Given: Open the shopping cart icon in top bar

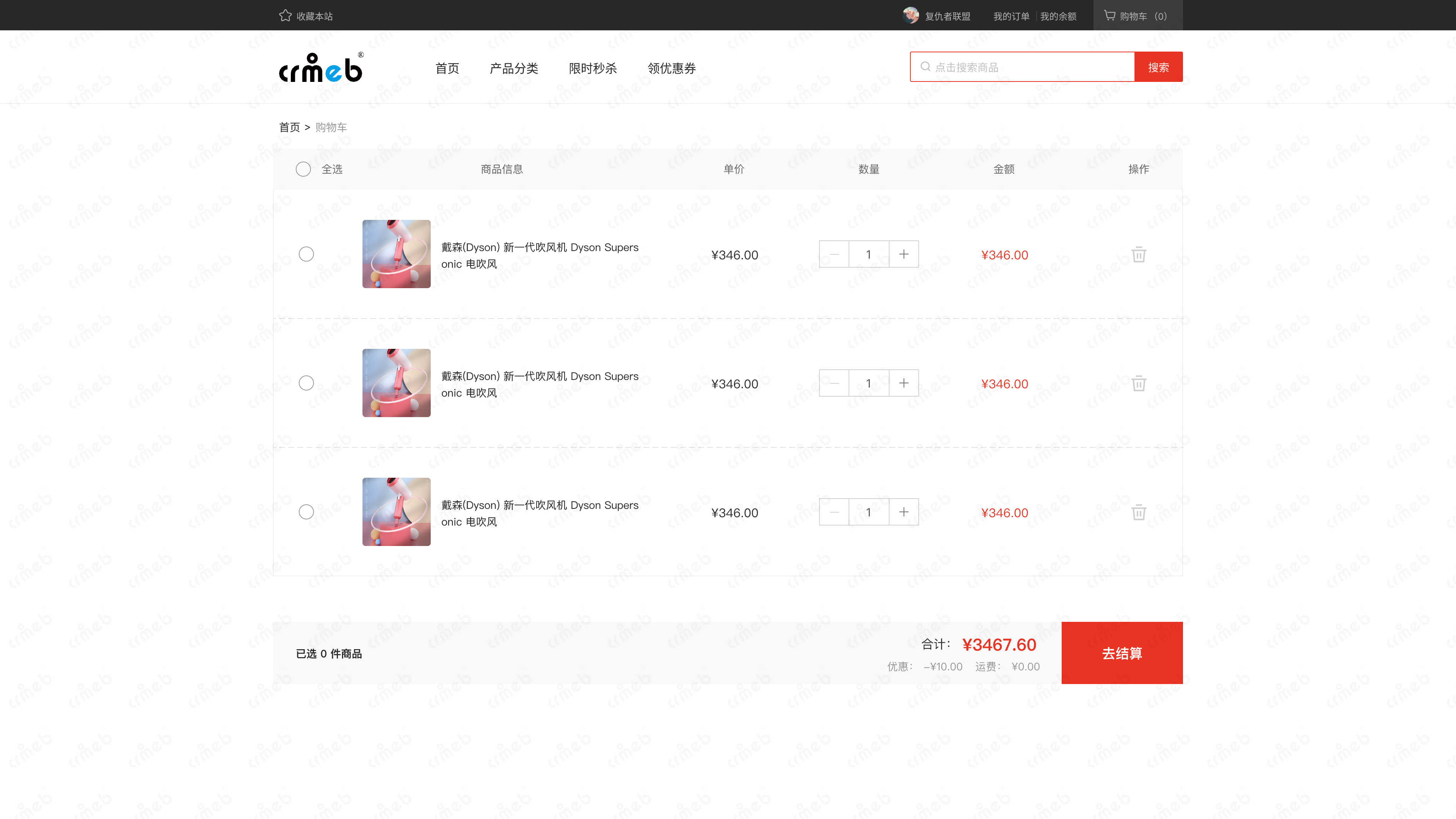Looking at the screenshot, I should click(x=1109, y=16).
